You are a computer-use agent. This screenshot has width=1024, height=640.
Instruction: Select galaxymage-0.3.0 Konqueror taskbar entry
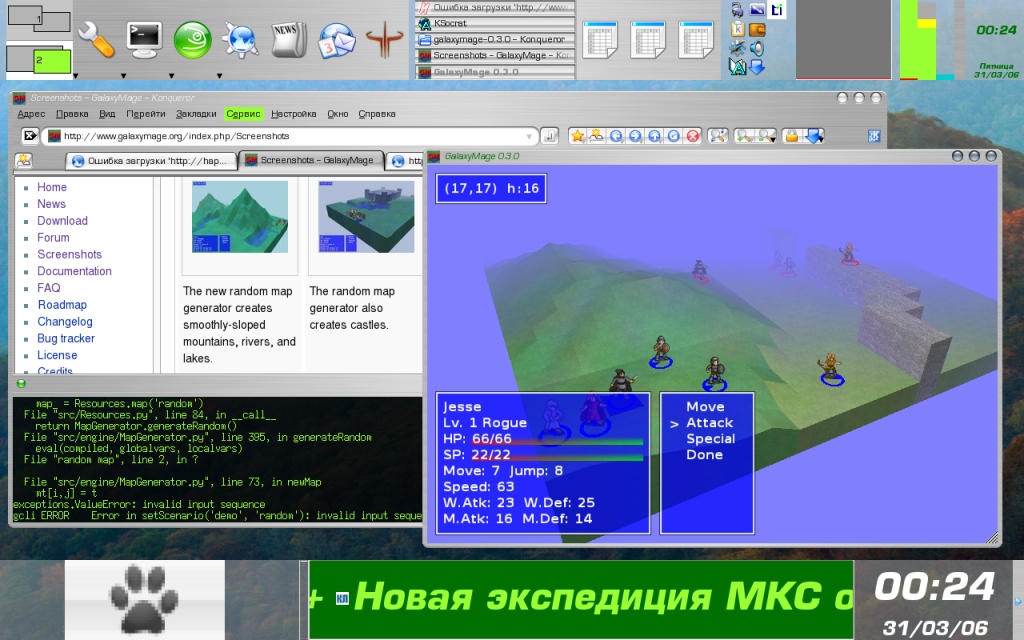click(x=495, y=39)
